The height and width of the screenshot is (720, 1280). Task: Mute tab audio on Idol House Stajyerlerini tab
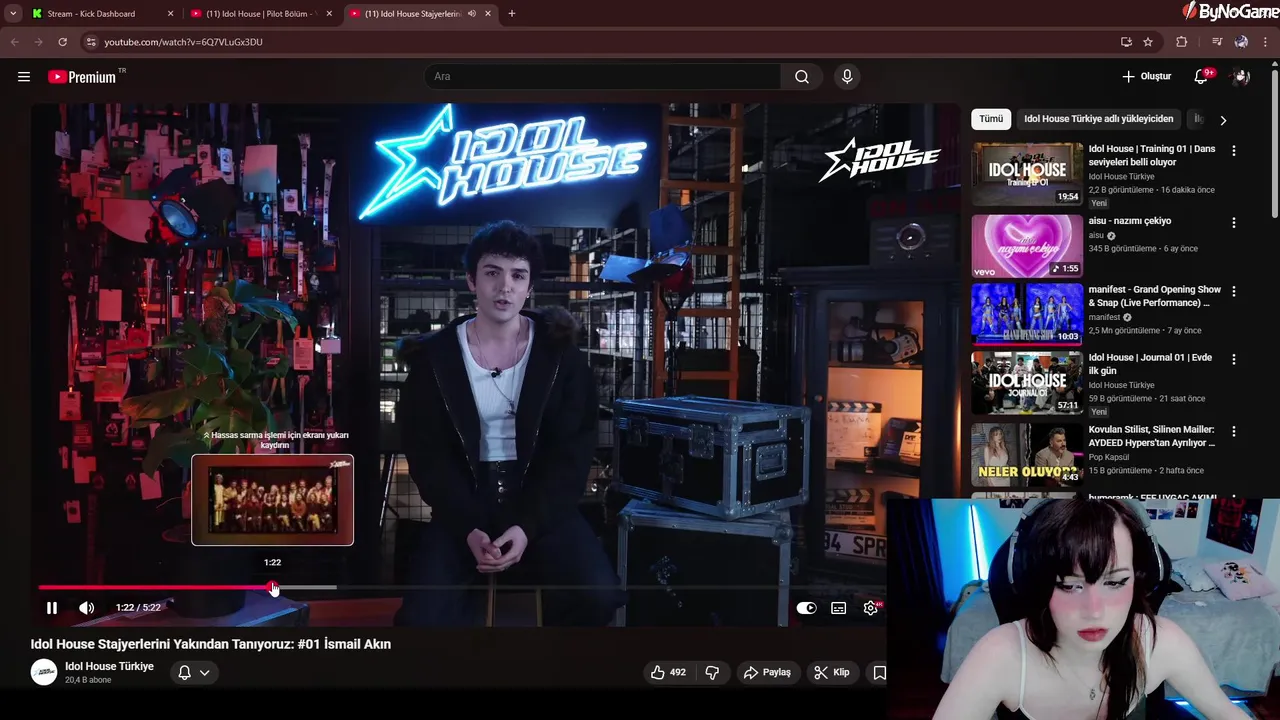coord(472,14)
